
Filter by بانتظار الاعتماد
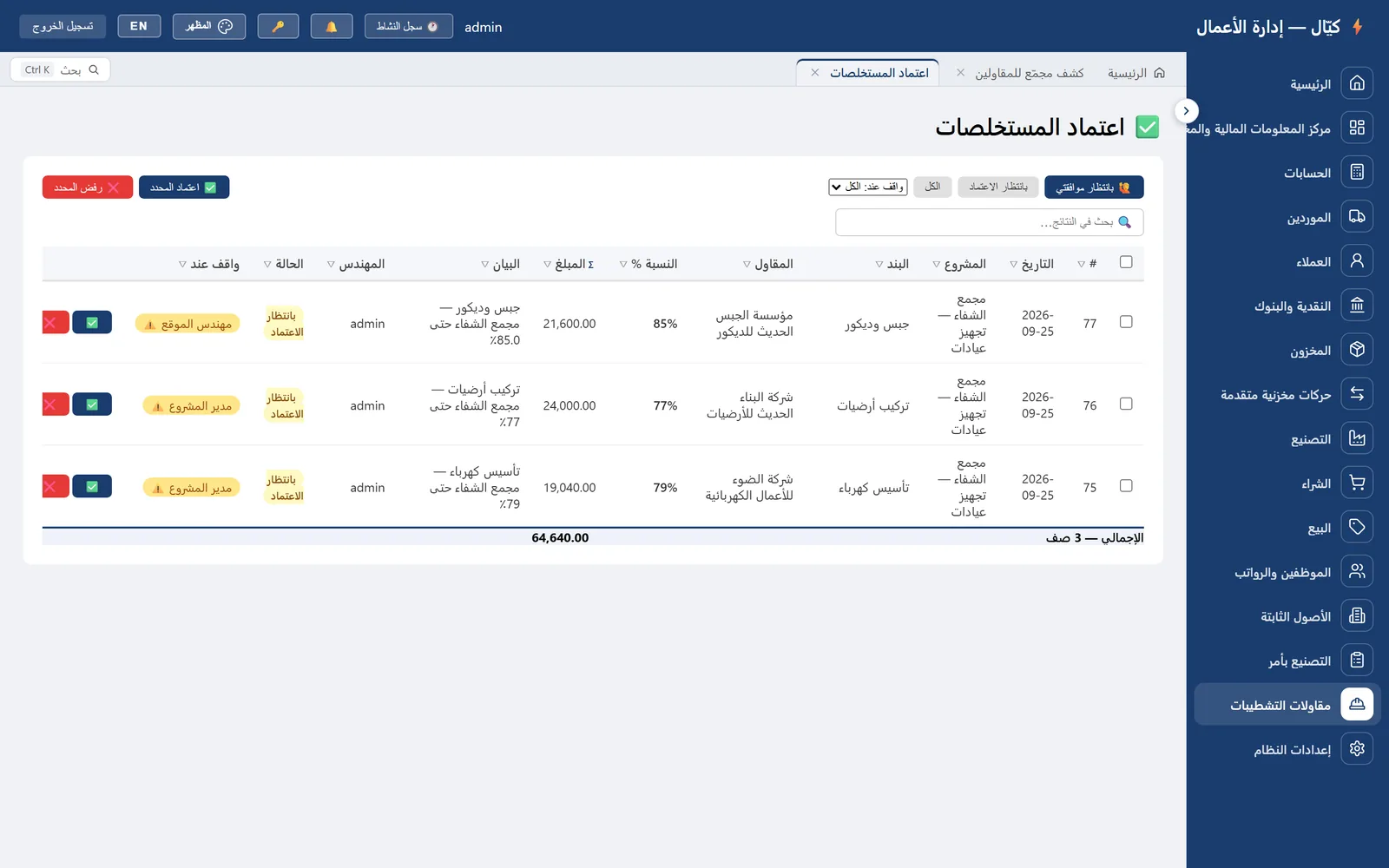point(998,187)
